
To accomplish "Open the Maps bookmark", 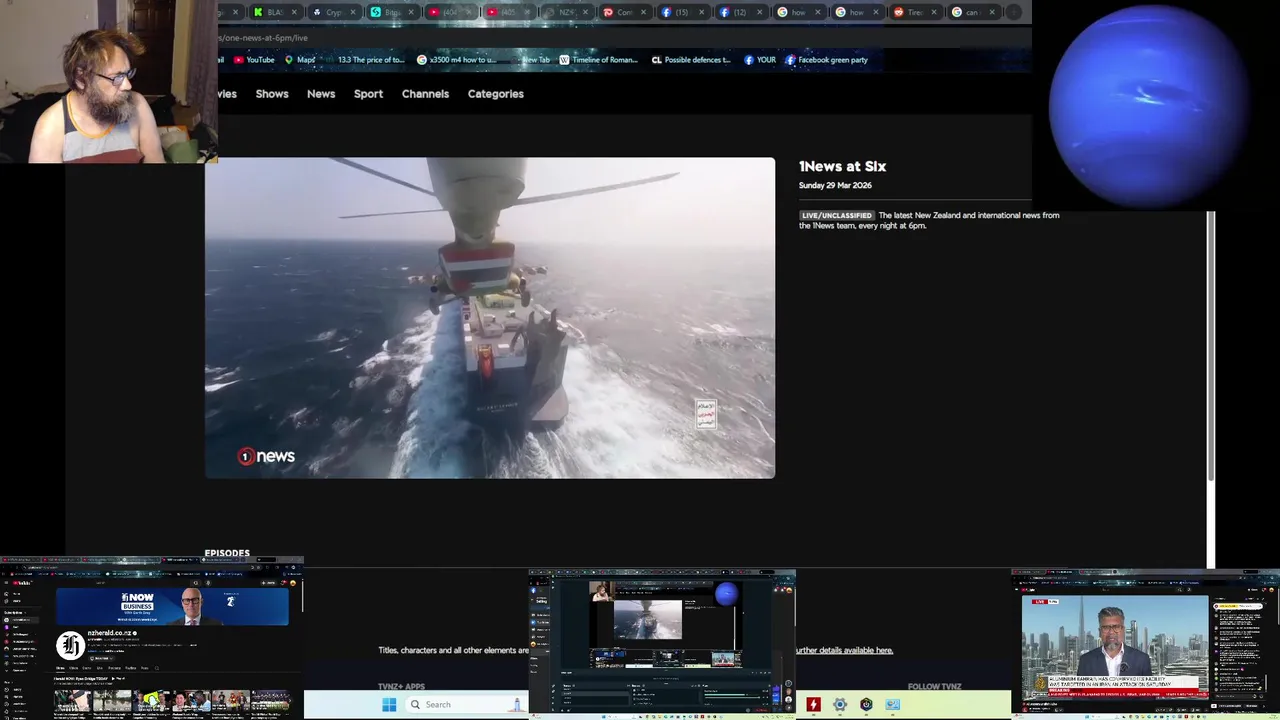I will [x=300, y=60].
